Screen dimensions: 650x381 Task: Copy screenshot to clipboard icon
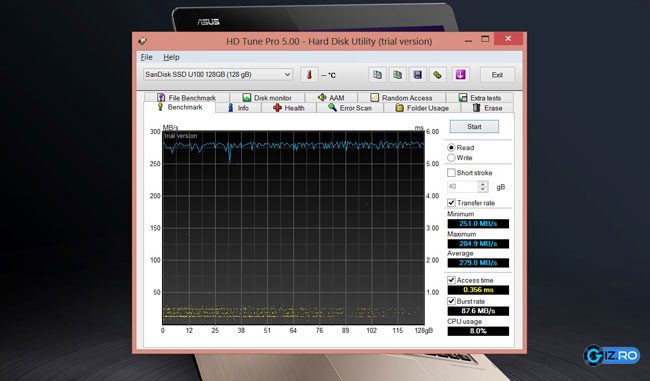point(398,75)
